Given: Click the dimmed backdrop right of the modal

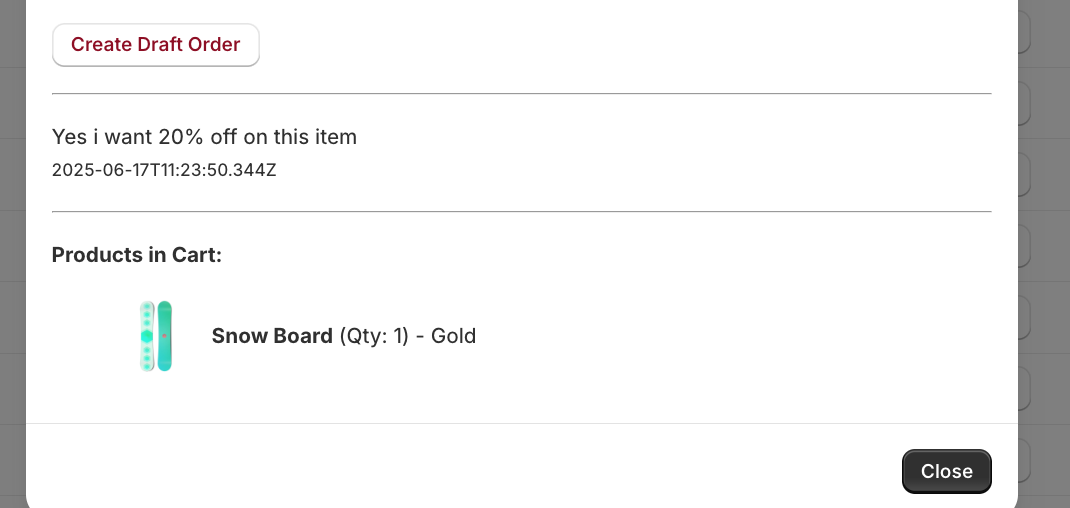Looking at the screenshot, I should (x=1044, y=250).
